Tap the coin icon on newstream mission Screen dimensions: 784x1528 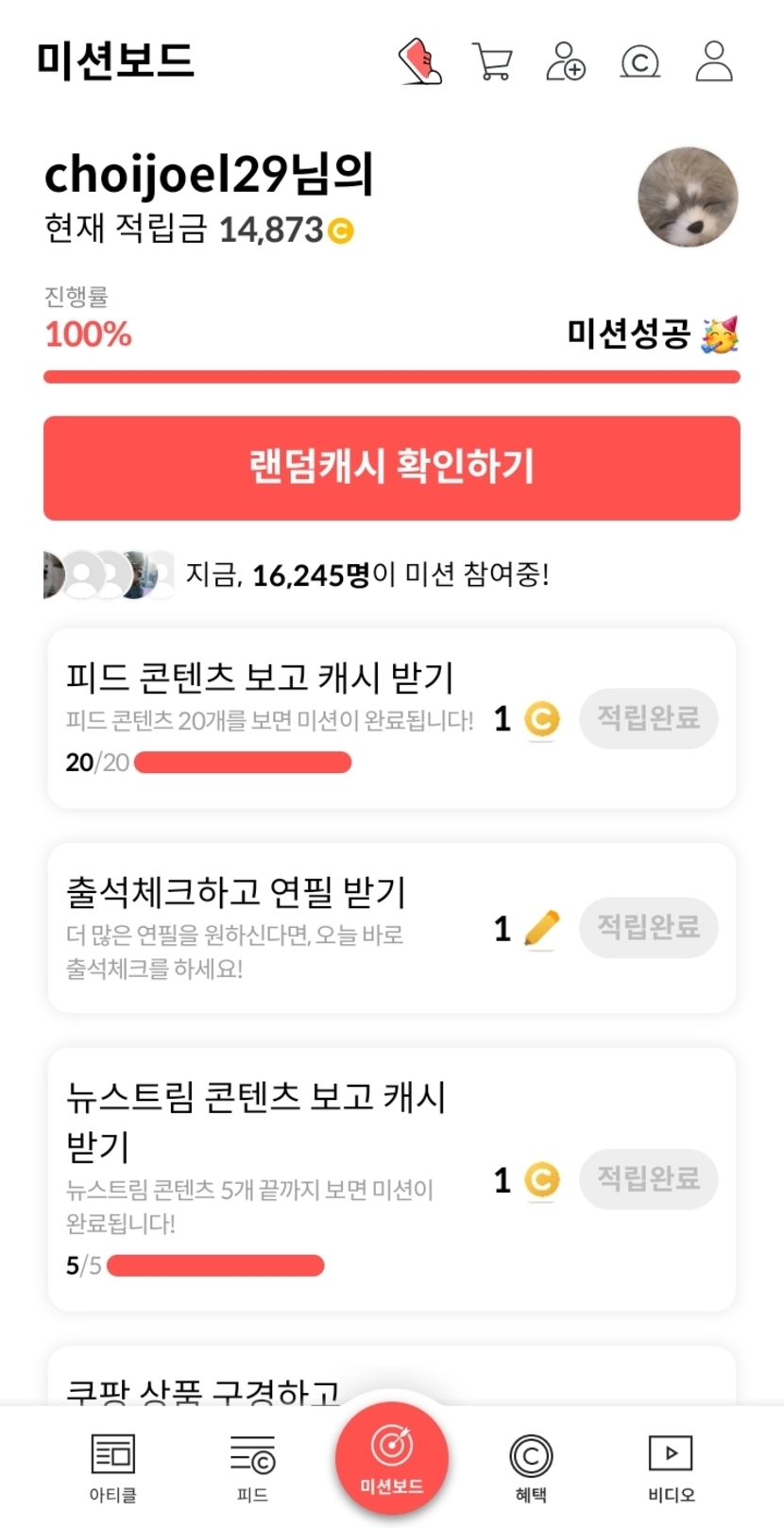coord(541,1179)
